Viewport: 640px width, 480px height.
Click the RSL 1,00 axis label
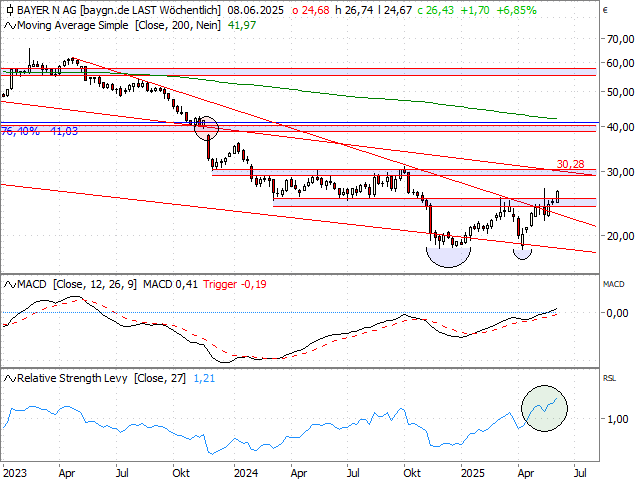click(617, 419)
